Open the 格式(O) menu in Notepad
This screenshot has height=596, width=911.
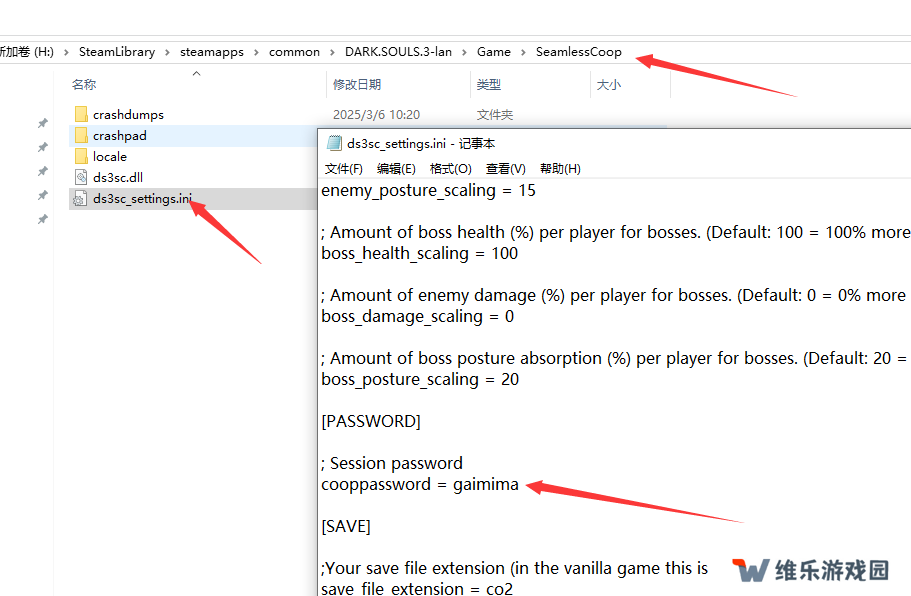pos(450,168)
